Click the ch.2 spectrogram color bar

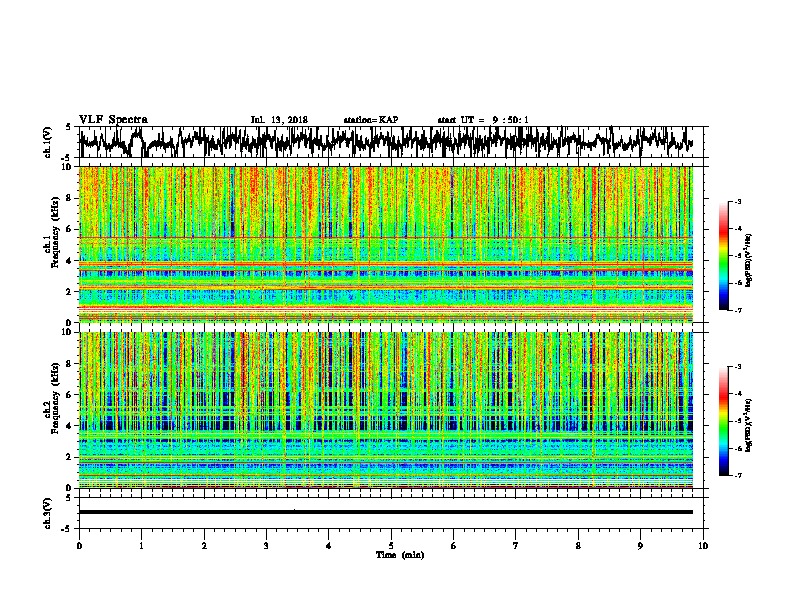pos(723,421)
